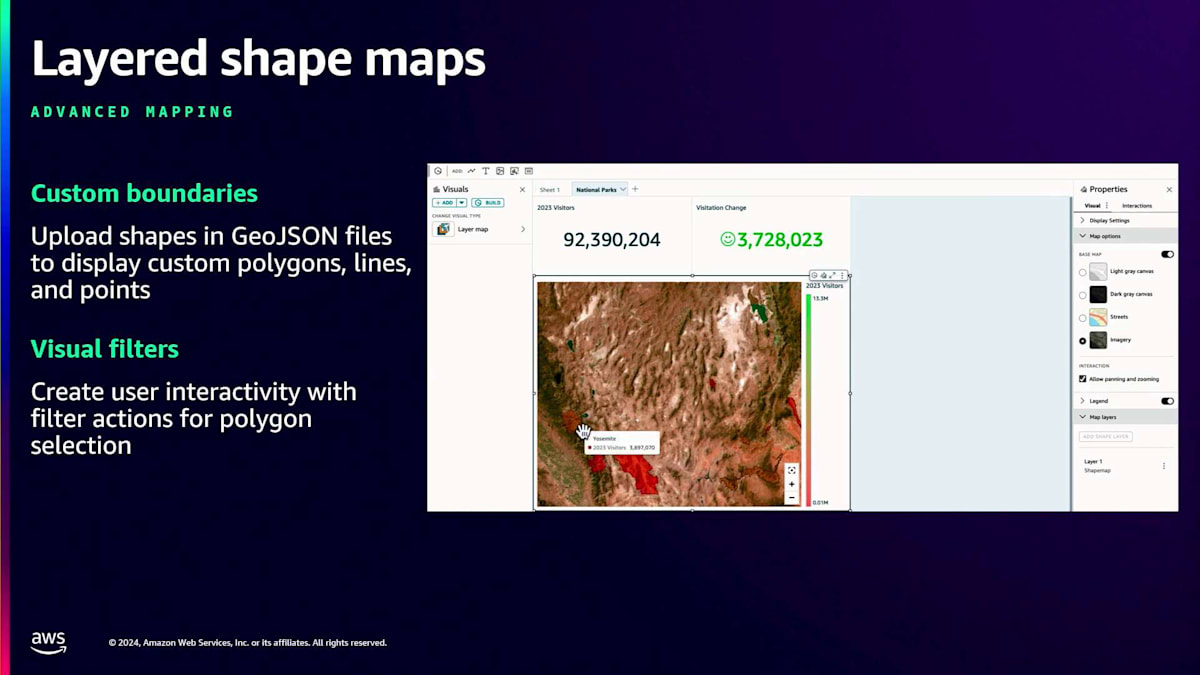This screenshot has width=1200, height=675.
Task: Maximize the map visual with expand icon
Action: coord(832,275)
